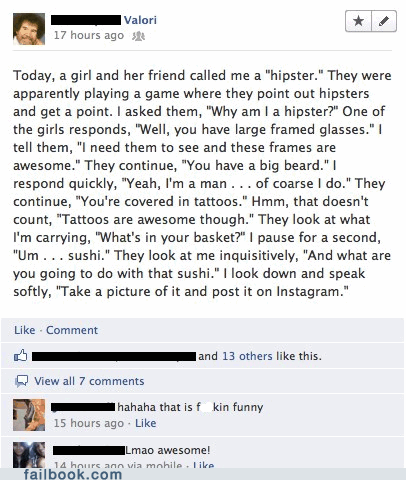Click the failbook.com watermark
406x480 pixels.
click(x=73, y=474)
